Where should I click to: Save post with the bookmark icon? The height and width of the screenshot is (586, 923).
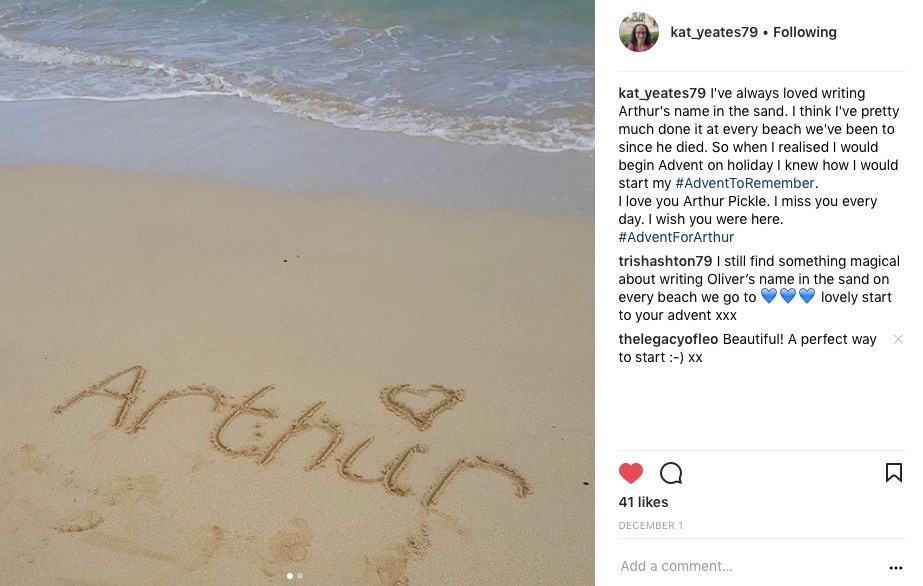894,472
